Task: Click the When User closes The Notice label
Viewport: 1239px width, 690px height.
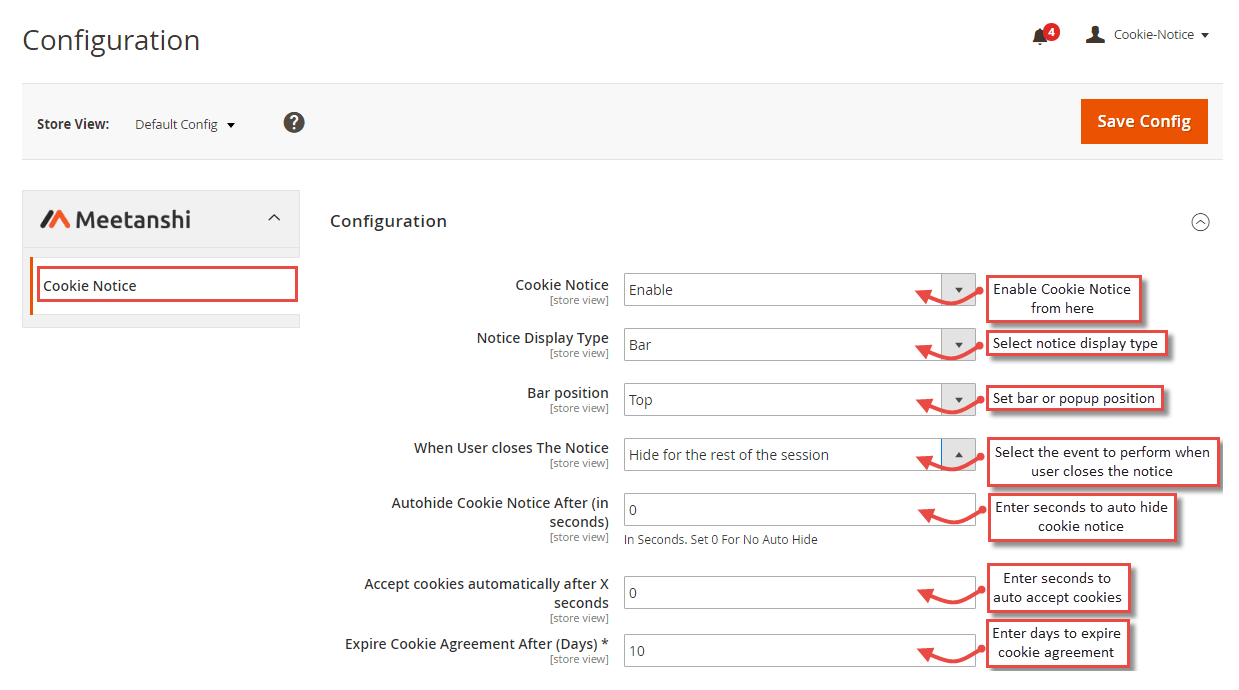Action: tap(511, 448)
